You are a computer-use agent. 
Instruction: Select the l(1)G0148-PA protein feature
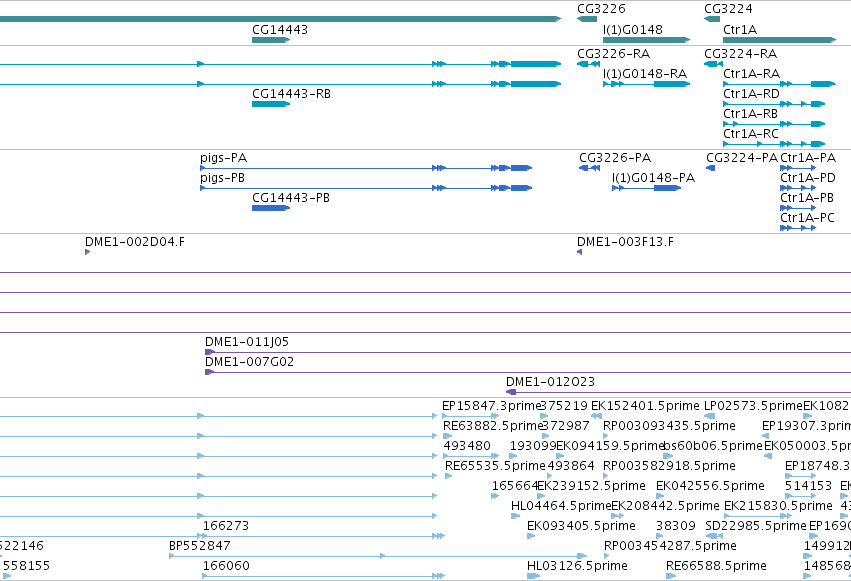646,188
